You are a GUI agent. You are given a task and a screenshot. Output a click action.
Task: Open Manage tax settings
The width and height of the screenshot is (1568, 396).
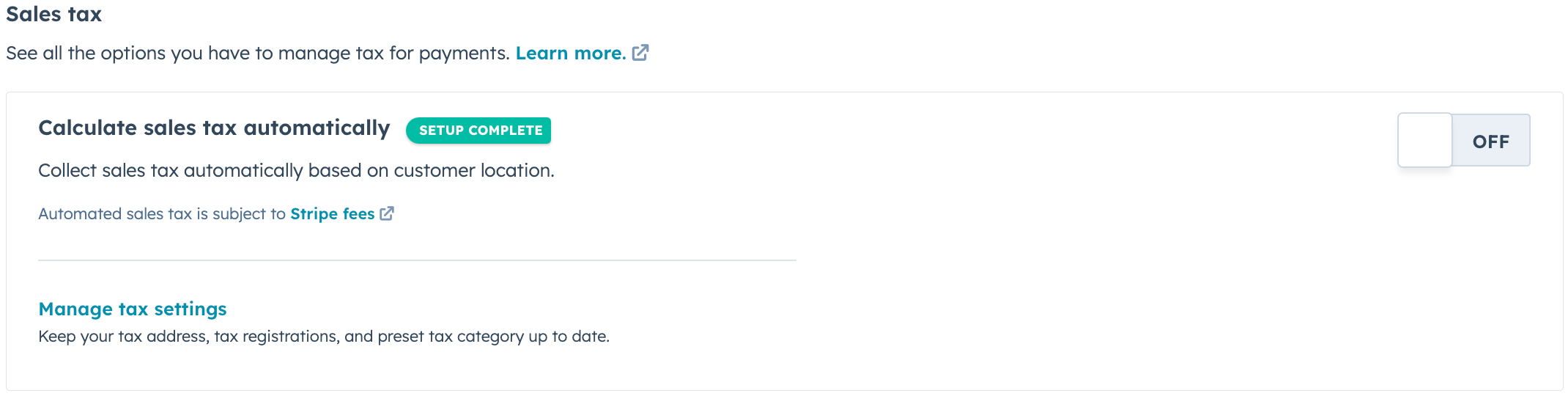coord(133,309)
